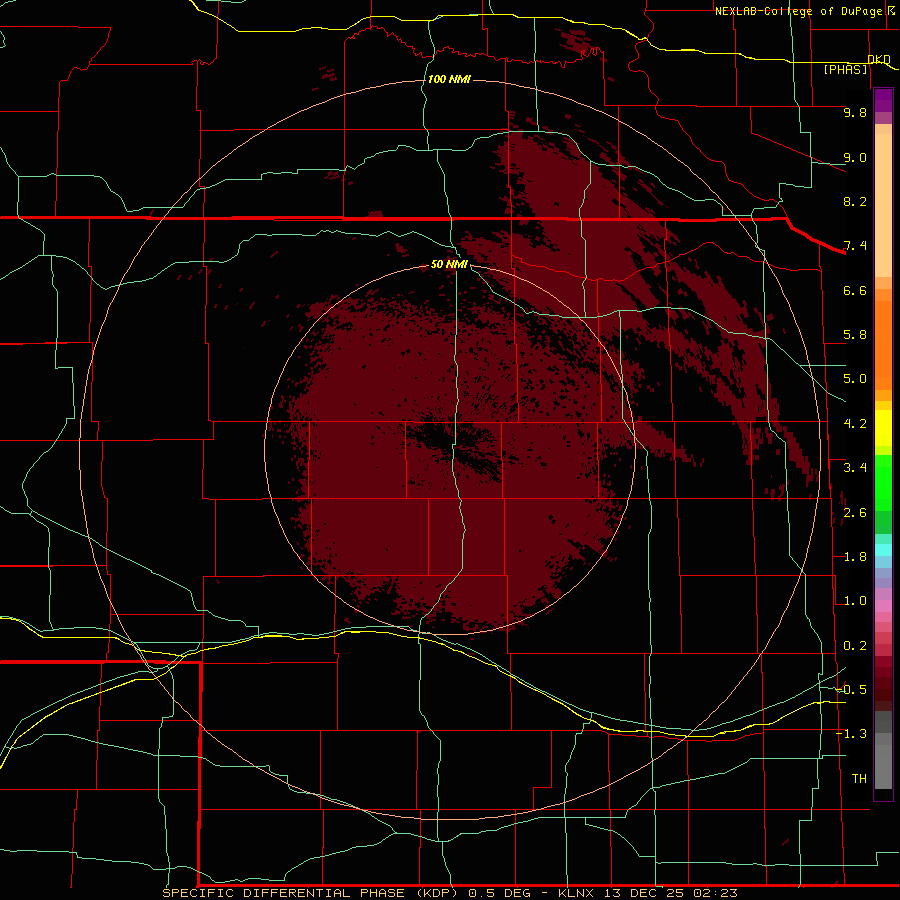Click the 3.4 value on the color scale

[x=855, y=468]
